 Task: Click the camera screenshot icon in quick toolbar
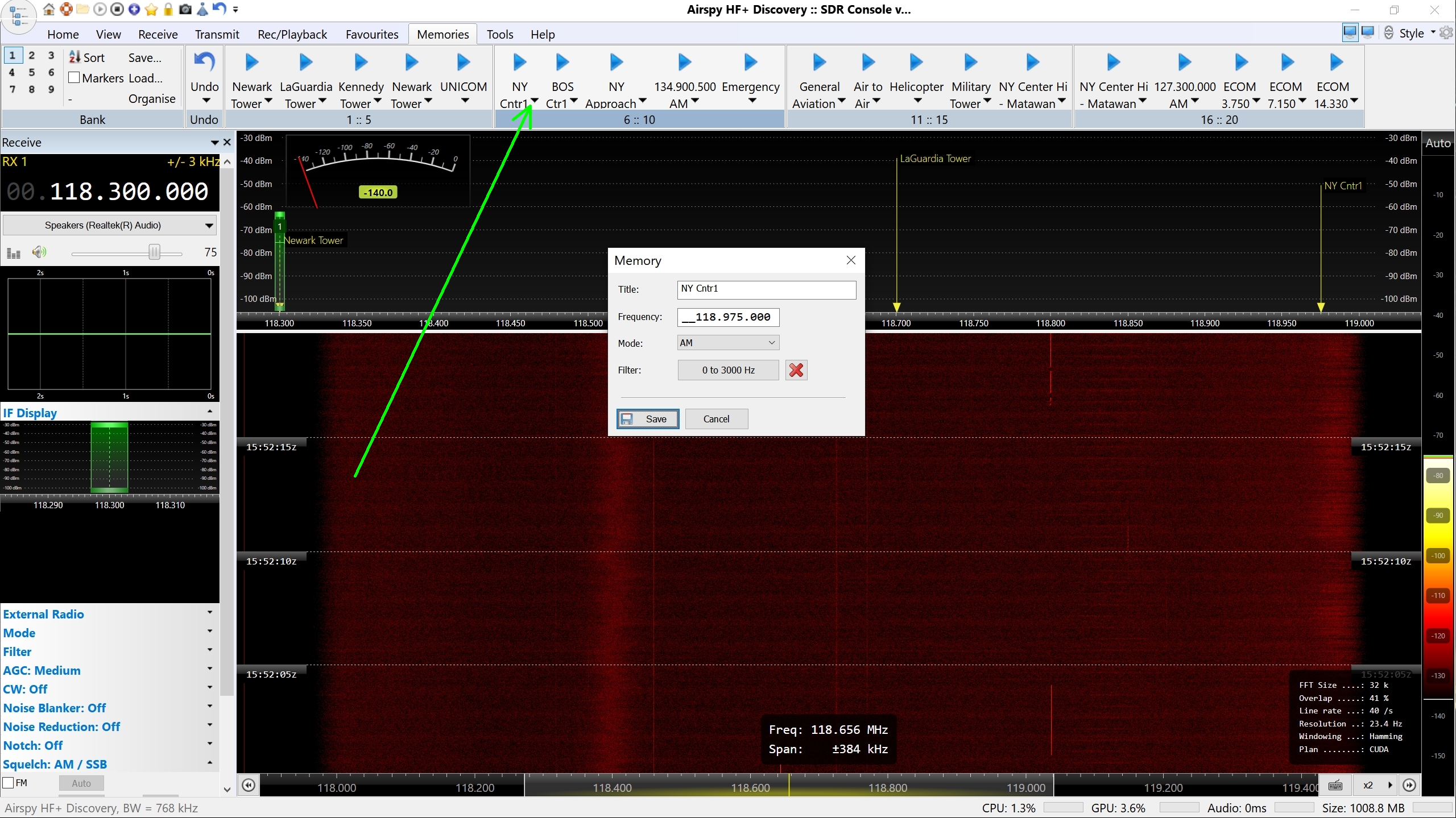point(185,9)
